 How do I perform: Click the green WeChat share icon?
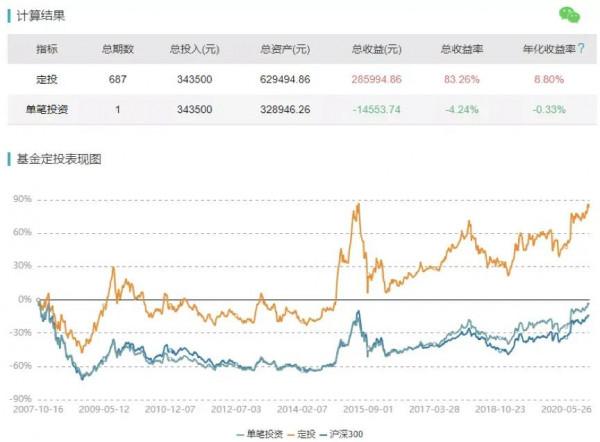(x=569, y=15)
